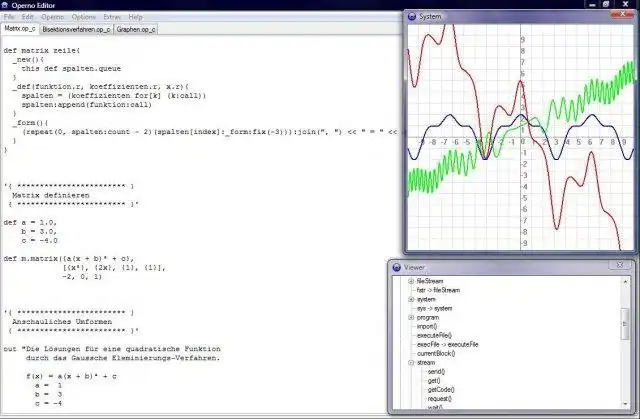Viewport: 640px width, 419px height.
Task: Switch to the Graphen.op_c tab
Action: [136, 29]
